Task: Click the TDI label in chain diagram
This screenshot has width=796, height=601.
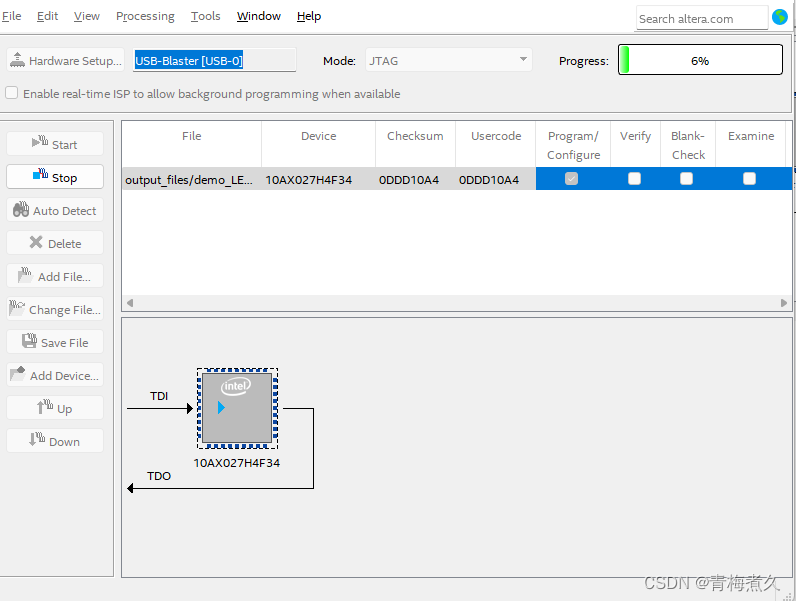Action: (x=159, y=396)
